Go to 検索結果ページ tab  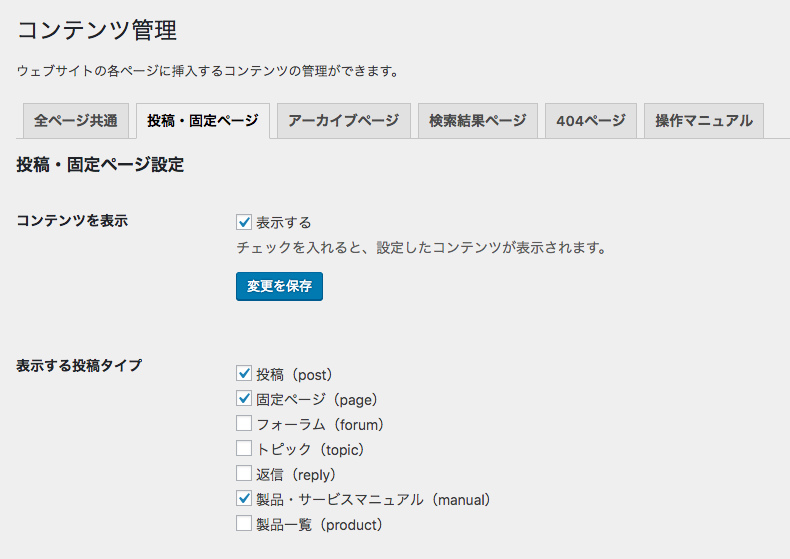[x=478, y=121]
